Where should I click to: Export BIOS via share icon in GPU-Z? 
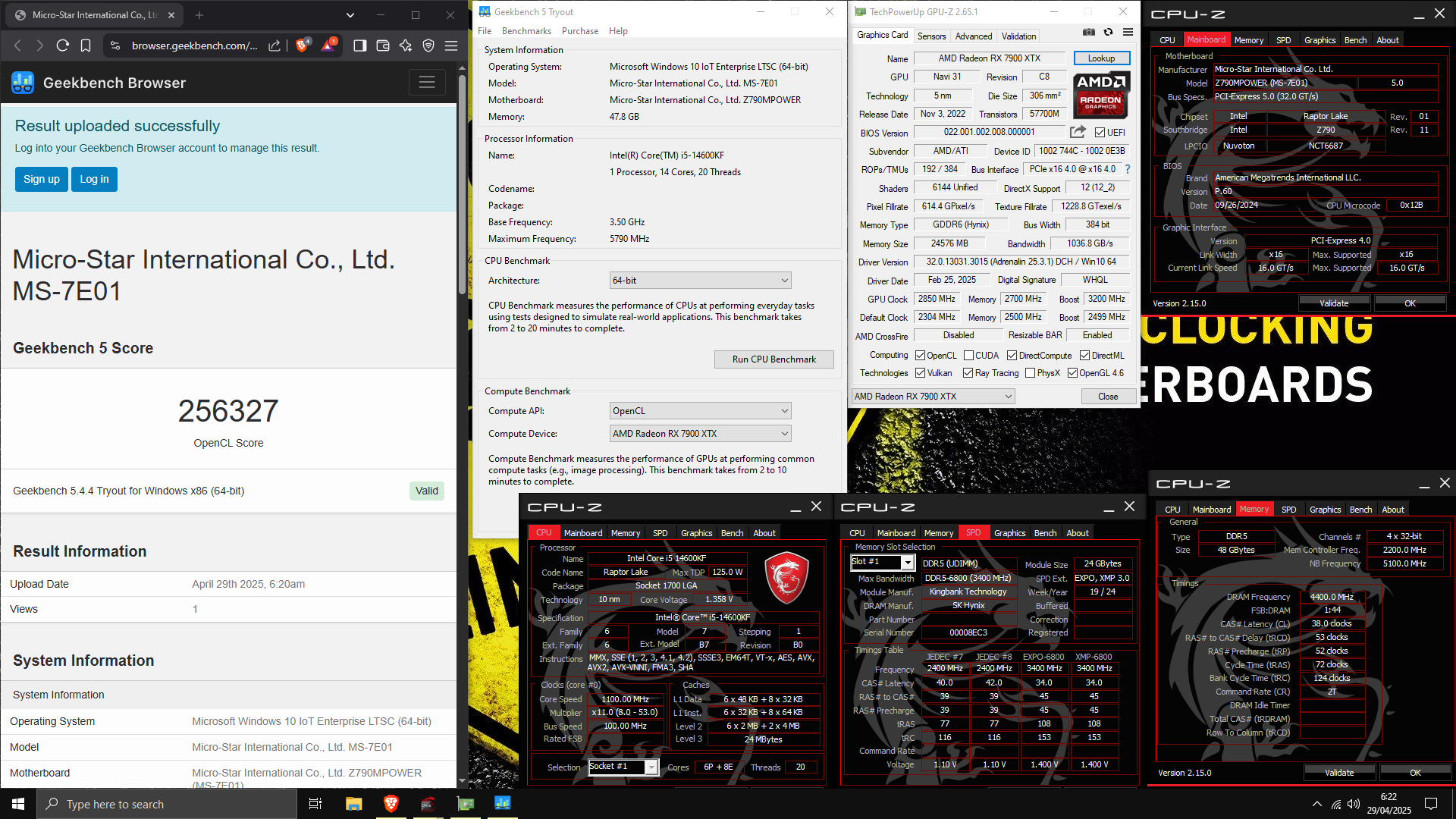[x=1078, y=132]
